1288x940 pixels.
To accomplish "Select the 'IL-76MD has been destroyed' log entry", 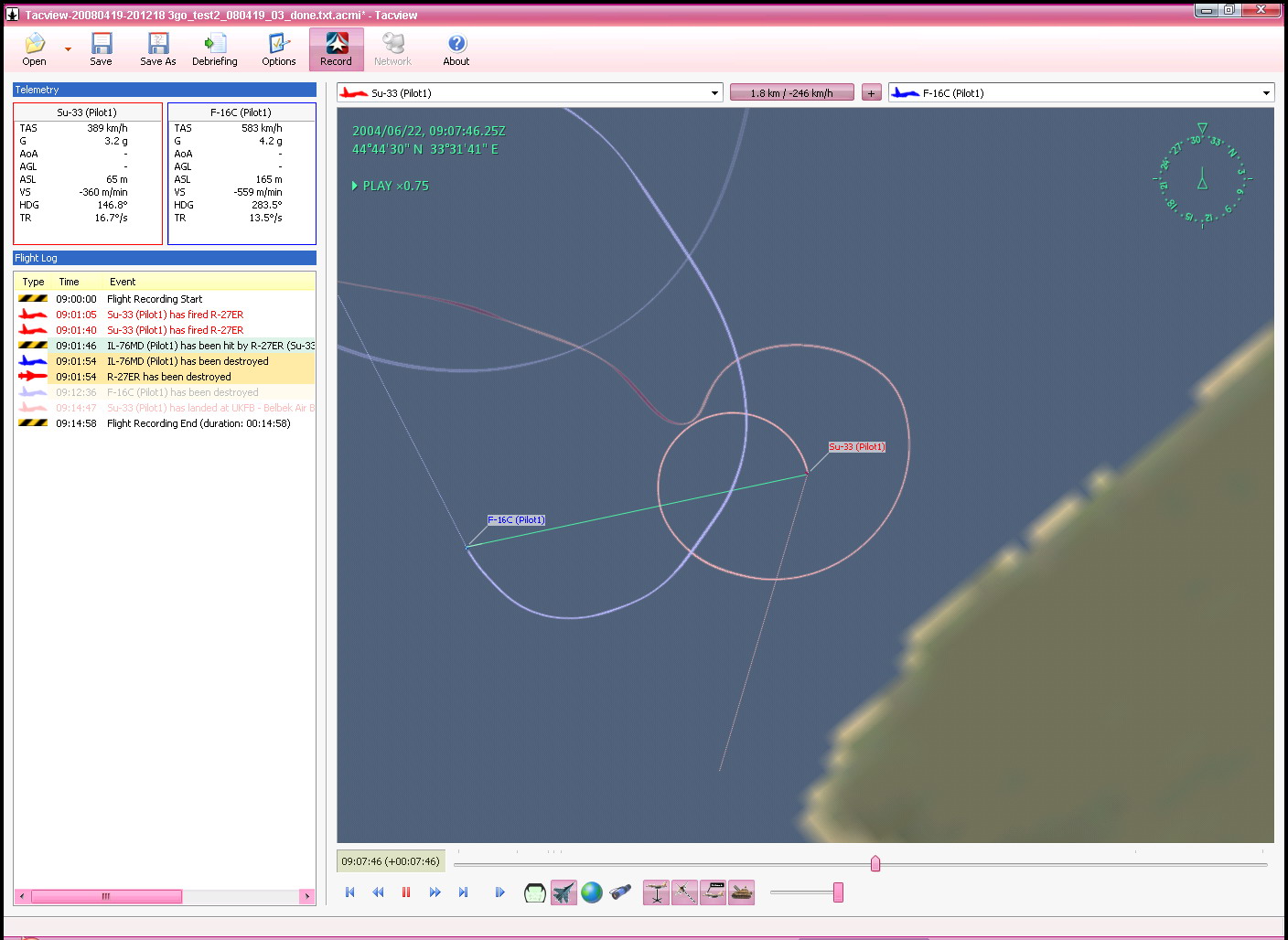I will coord(188,361).
